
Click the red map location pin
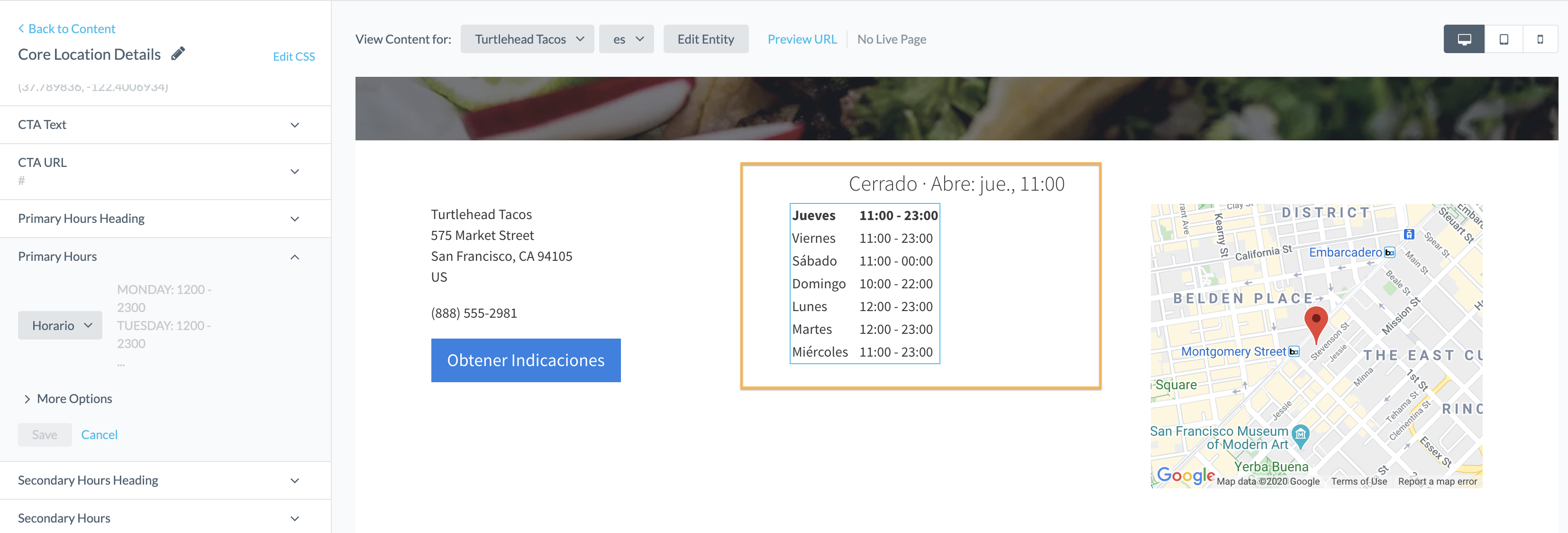point(1316,325)
